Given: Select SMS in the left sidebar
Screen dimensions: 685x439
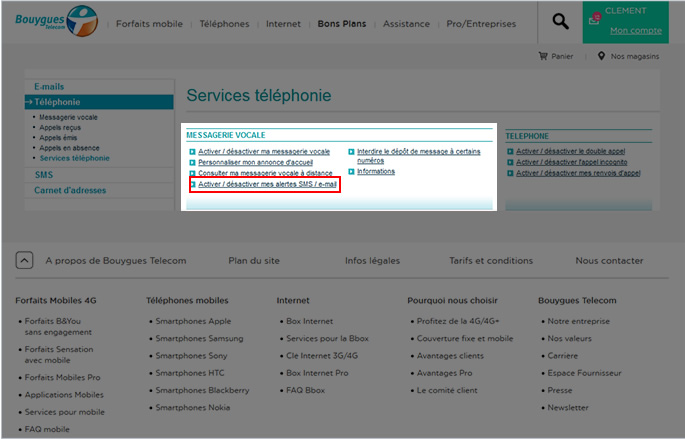Looking at the screenshot, I should tap(44, 175).
